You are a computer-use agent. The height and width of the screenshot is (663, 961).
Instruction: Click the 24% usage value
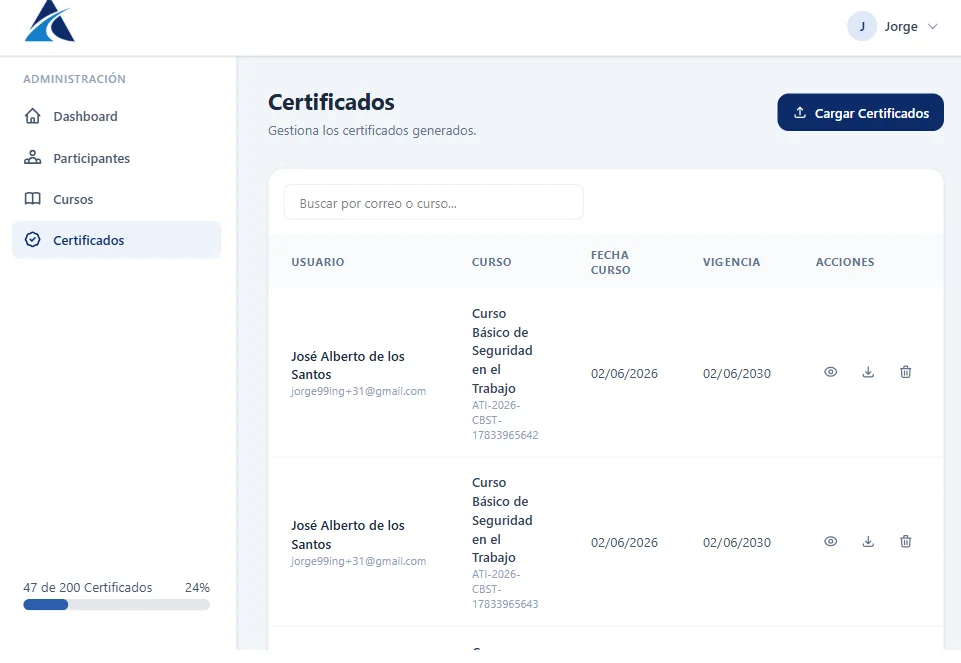197,587
